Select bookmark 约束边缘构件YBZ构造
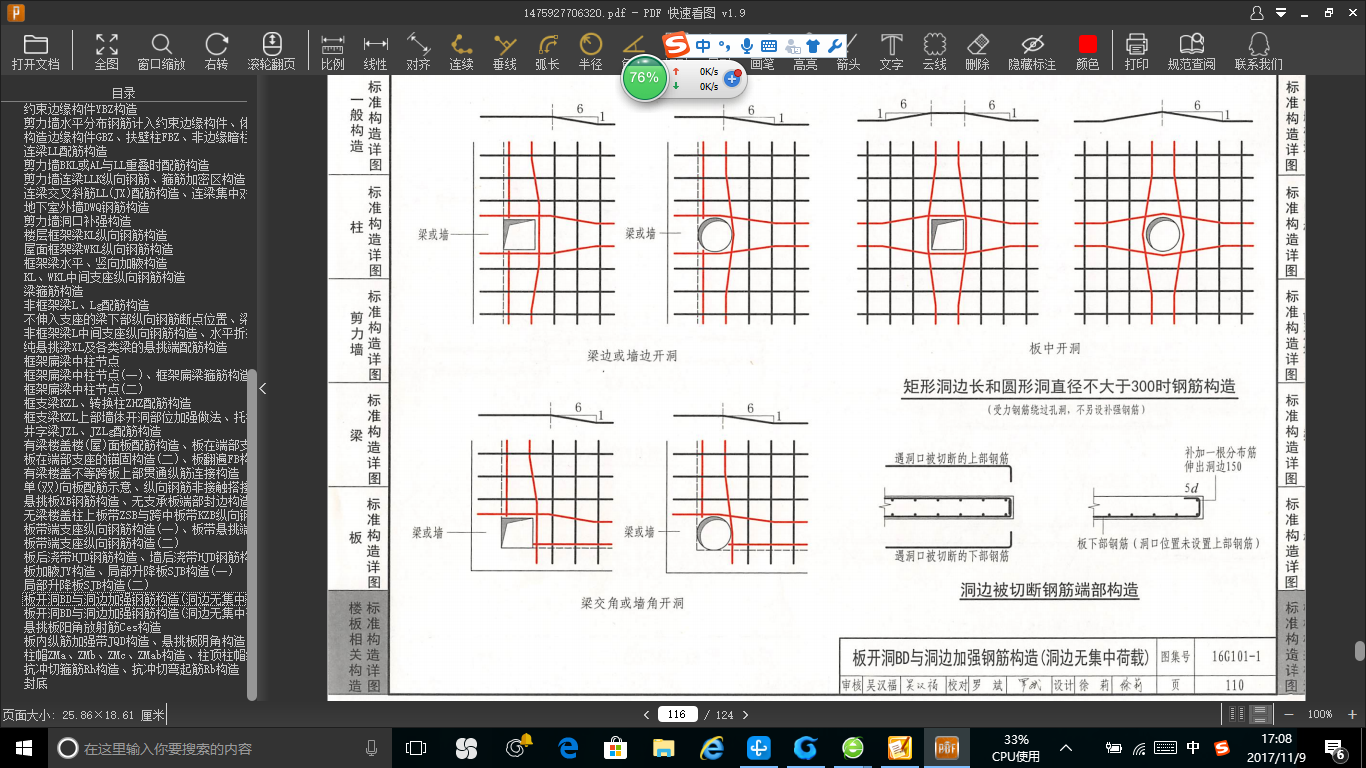This screenshot has height=768, width=1366. (80, 109)
